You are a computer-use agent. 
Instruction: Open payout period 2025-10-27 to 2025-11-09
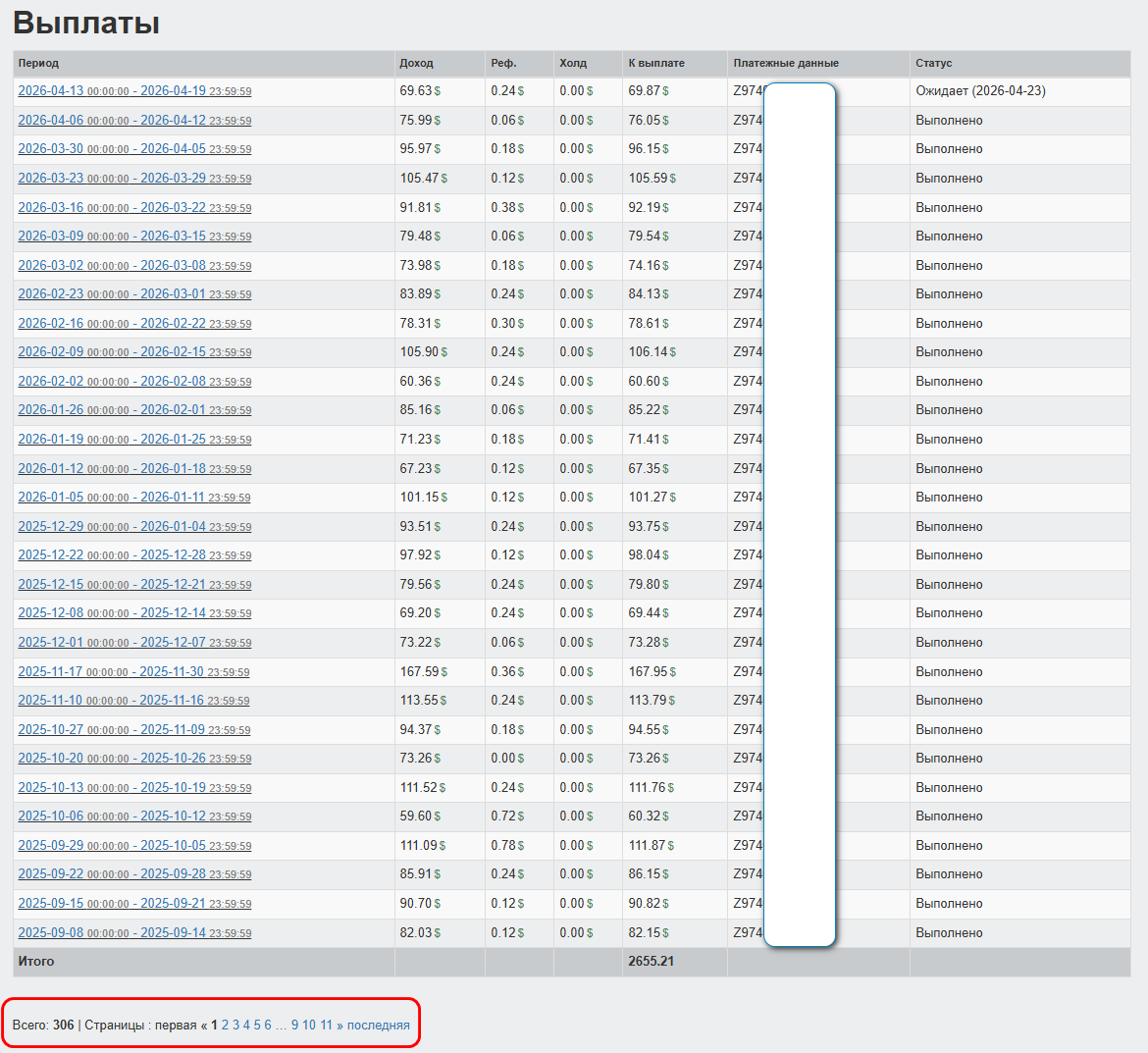[x=134, y=728]
